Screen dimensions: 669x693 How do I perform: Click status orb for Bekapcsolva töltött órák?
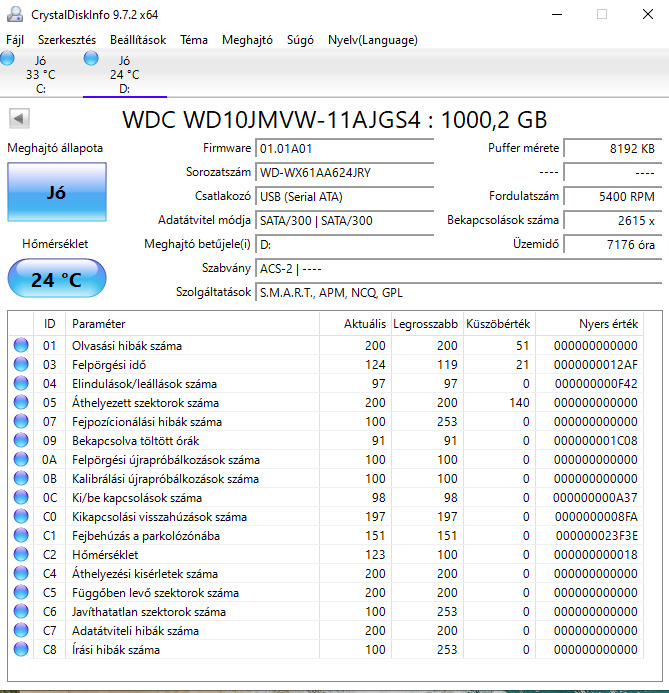(21, 440)
